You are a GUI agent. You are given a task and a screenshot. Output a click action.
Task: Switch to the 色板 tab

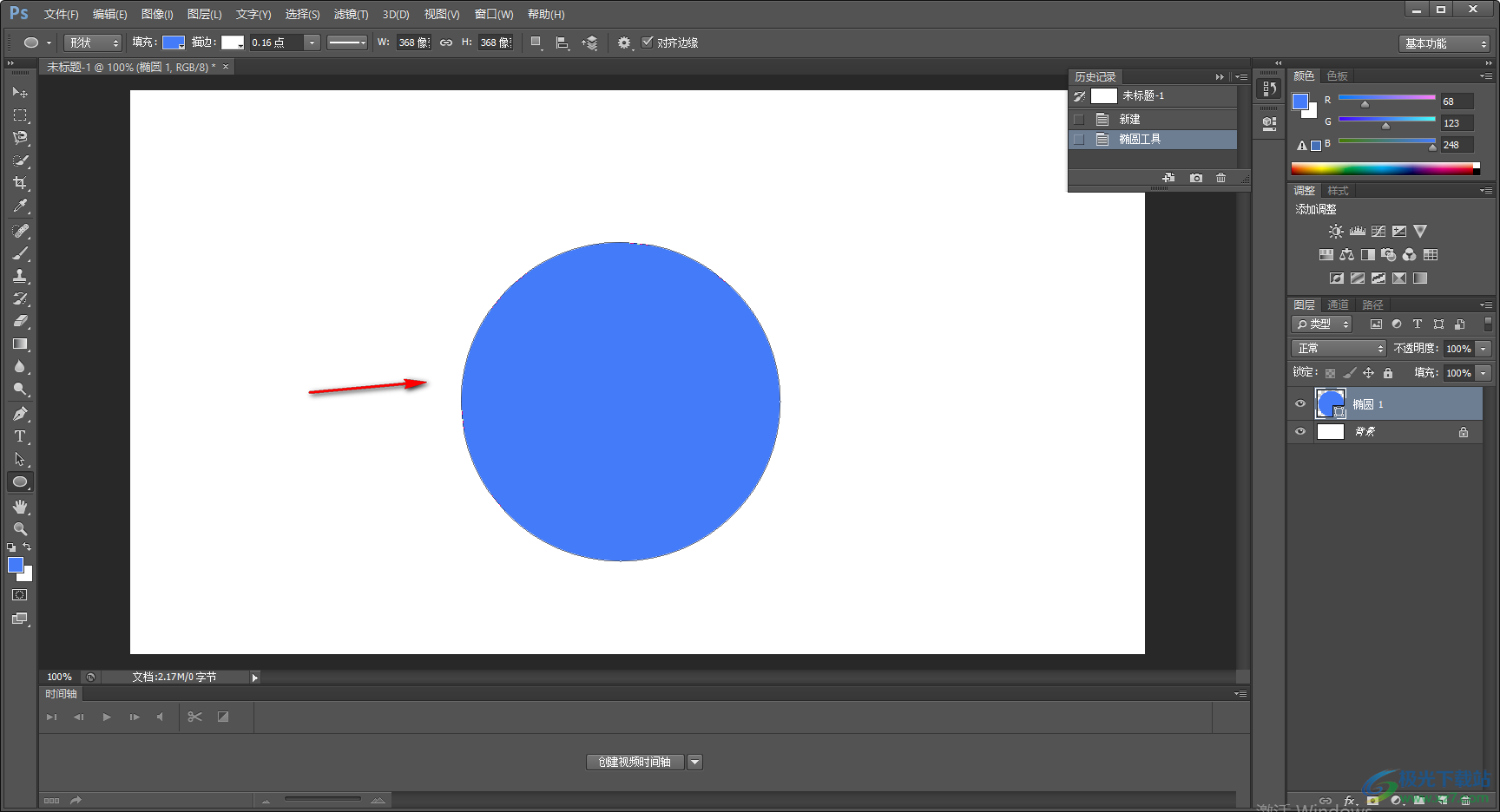[x=1338, y=76]
